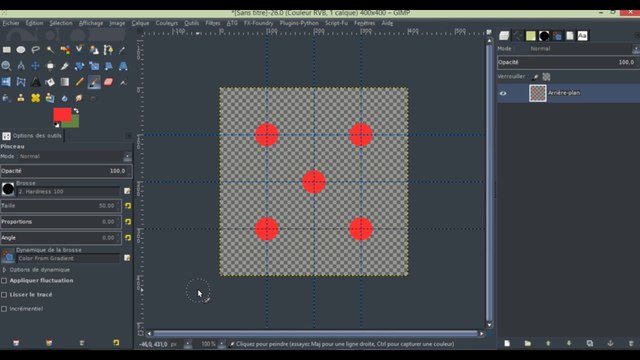Toggle the lock pixels brush icon
Viewport: 640px width, 360px height.
pos(535,77)
